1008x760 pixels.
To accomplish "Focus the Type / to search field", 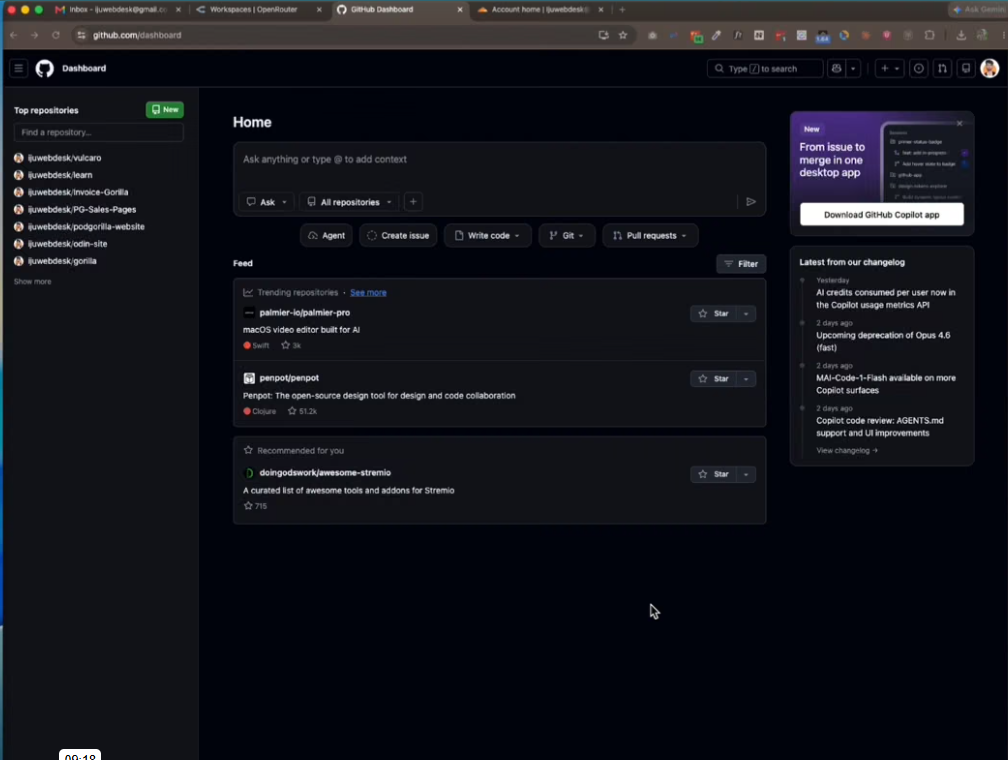I will click(765, 68).
